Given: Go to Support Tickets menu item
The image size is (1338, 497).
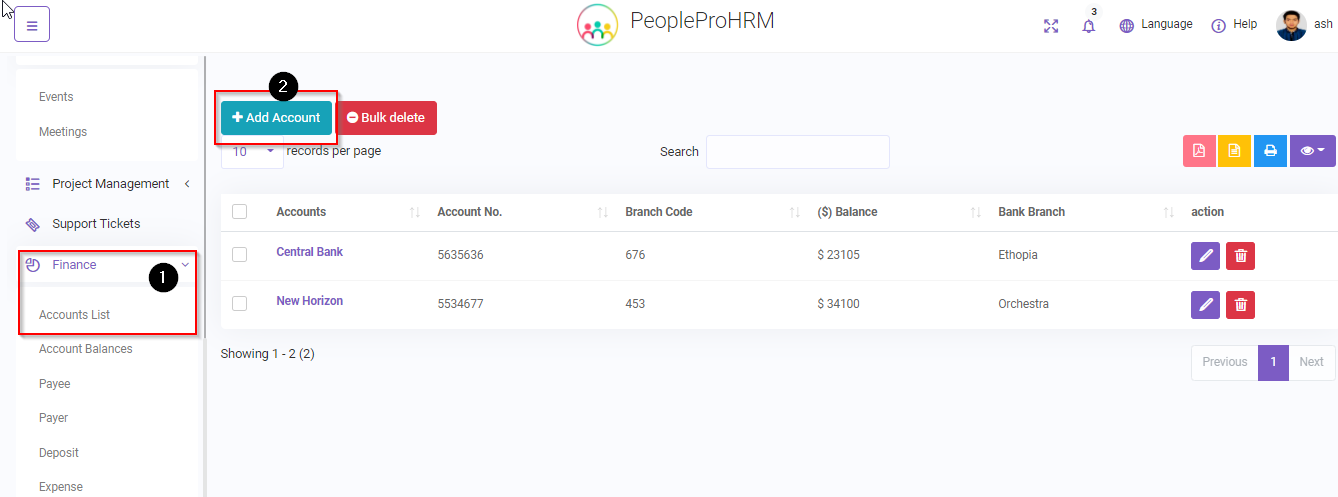Looking at the screenshot, I should click(96, 224).
